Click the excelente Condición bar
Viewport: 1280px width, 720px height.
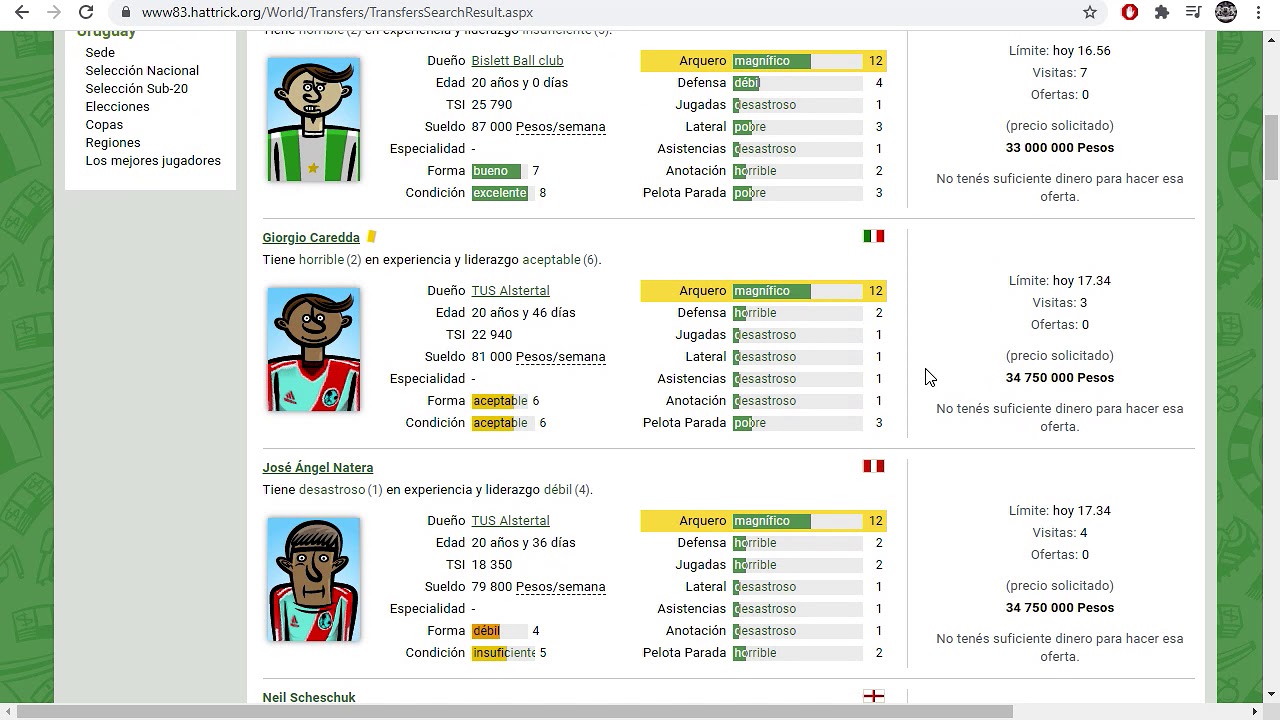tap(503, 192)
